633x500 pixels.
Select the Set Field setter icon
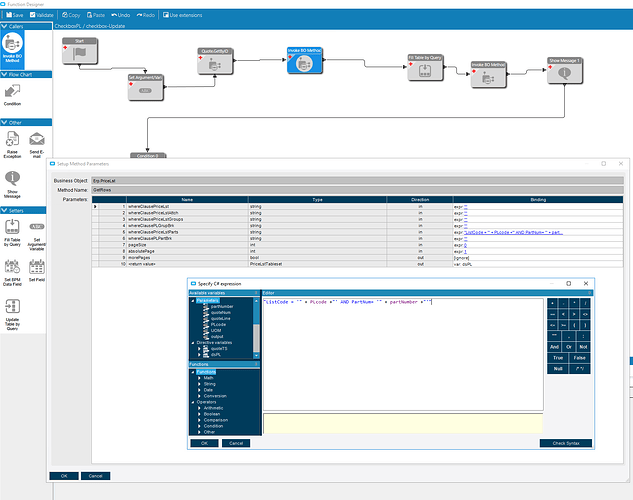pyautogui.click(x=37, y=270)
